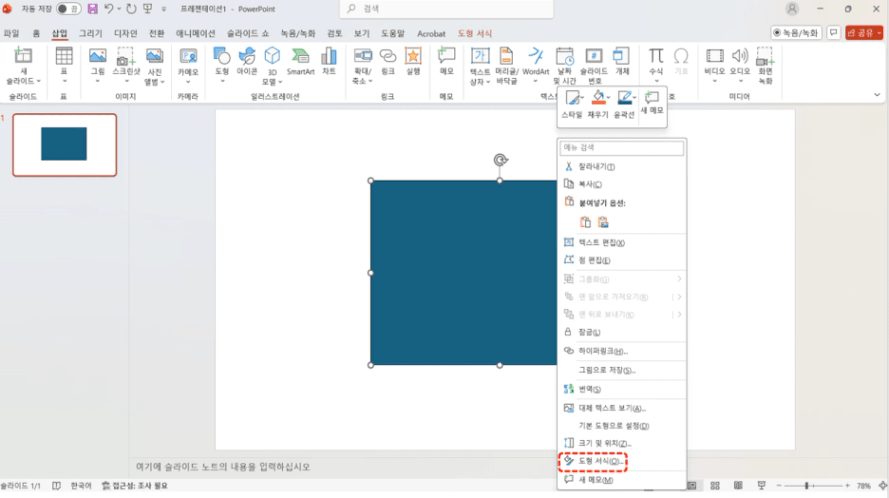Select Edit Points (점 편집) in context menu
The image size is (889, 498).
pyautogui.click(x=622, y=260)
